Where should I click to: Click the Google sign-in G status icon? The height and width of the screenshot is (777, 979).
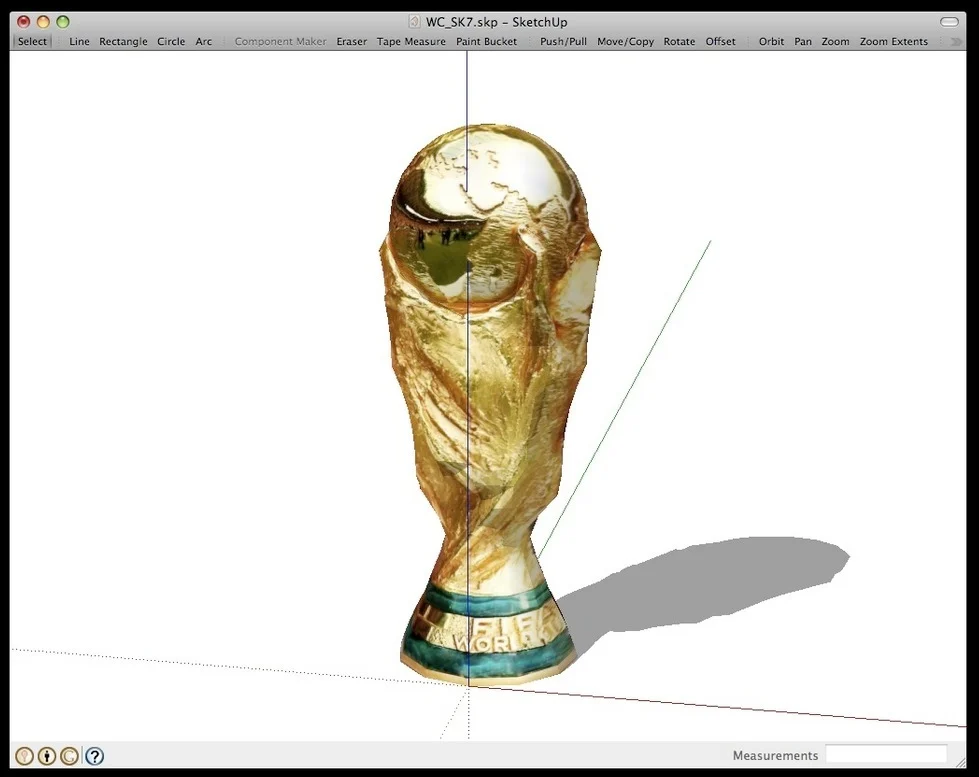[x=69, y=756]
